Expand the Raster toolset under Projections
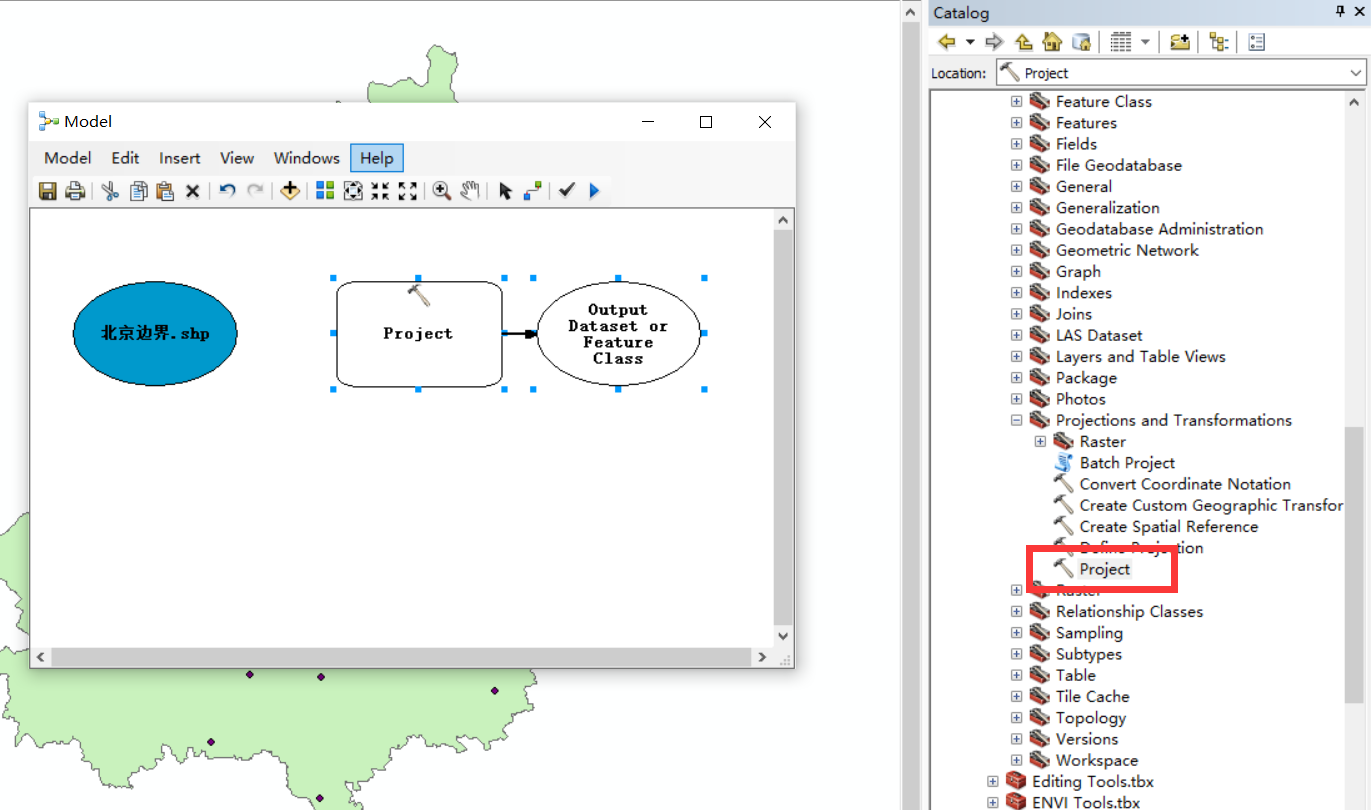Viewport: 1371px width, 810px height. 1040,441
